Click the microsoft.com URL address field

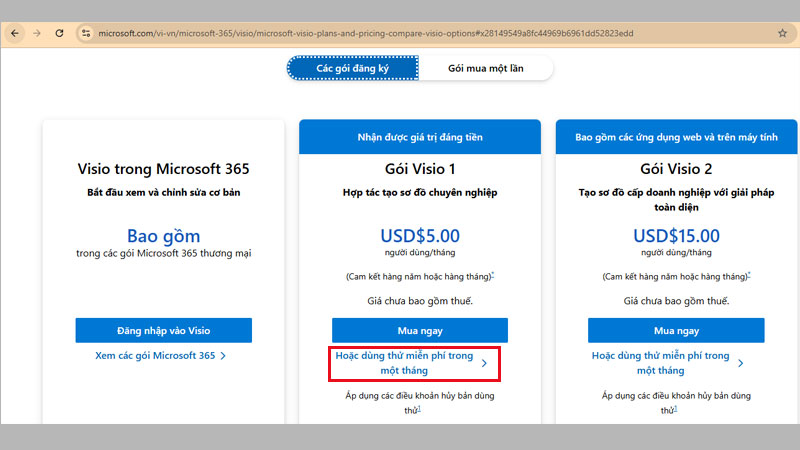400,32
